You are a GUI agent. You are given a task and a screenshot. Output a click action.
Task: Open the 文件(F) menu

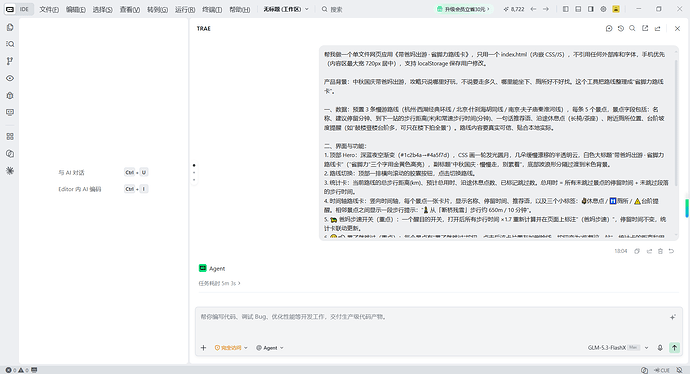[x=49, y=9]
